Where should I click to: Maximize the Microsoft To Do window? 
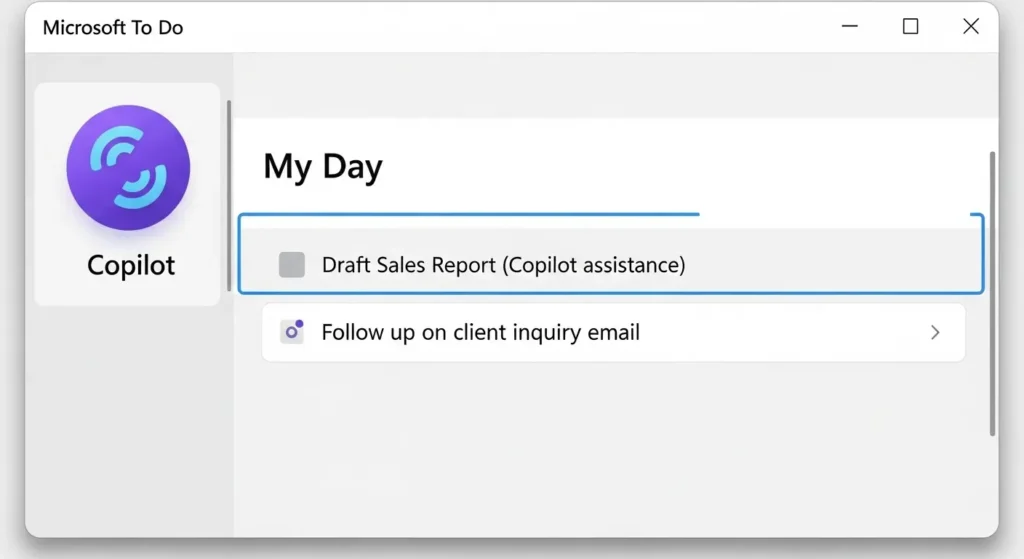[x=910, y=27]
